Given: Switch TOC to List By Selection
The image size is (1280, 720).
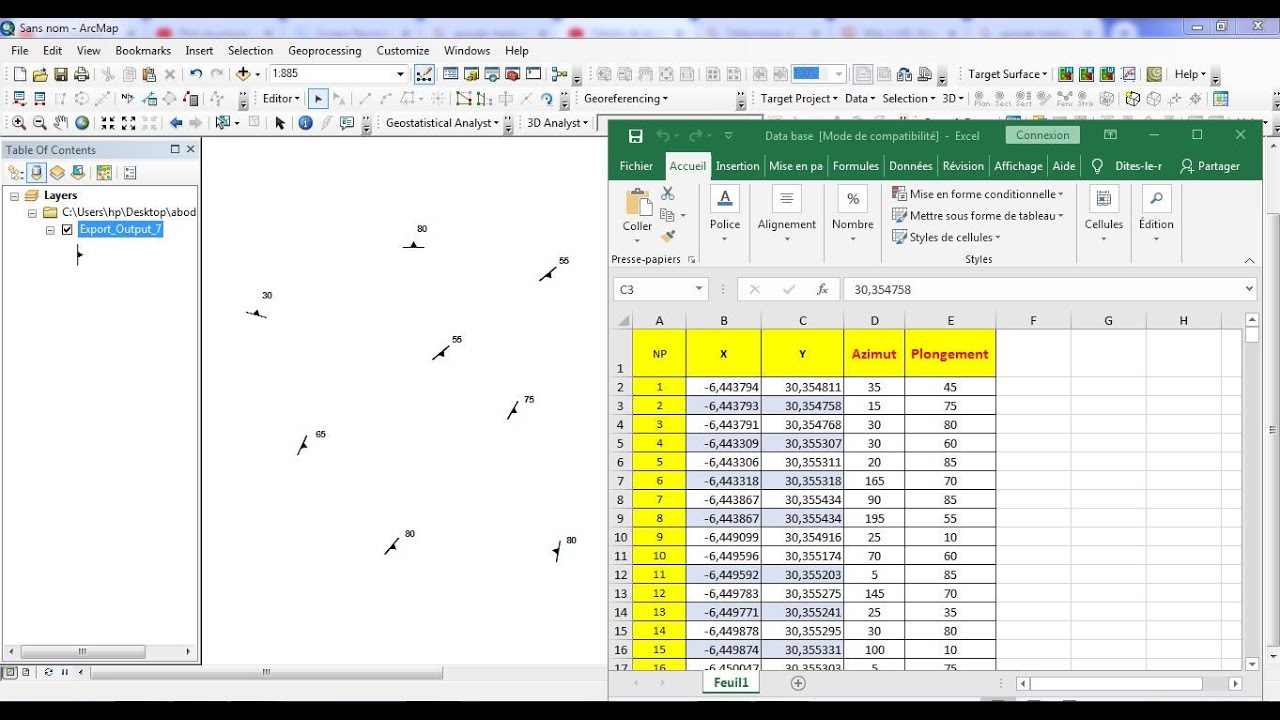Looking at the screenshot, I should pos(78,172).
